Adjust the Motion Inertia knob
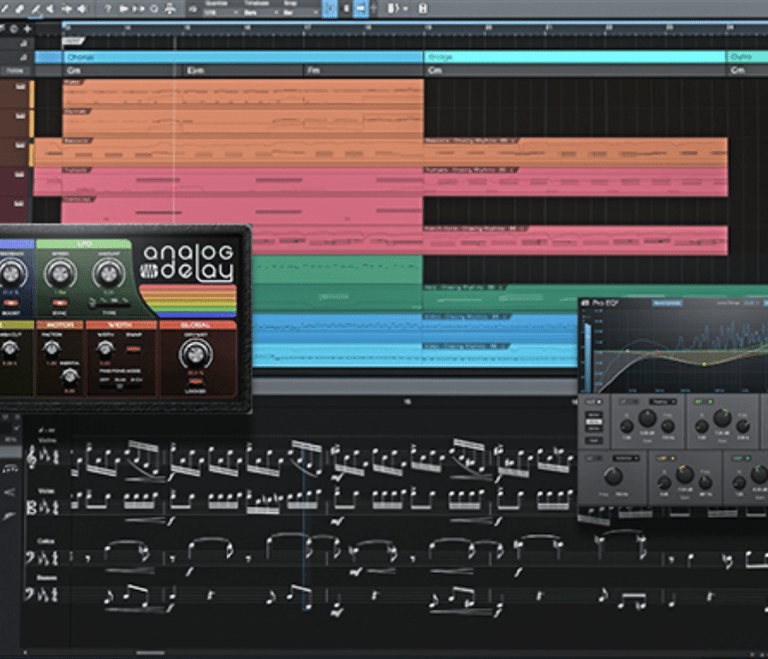 tap(70, 376)
